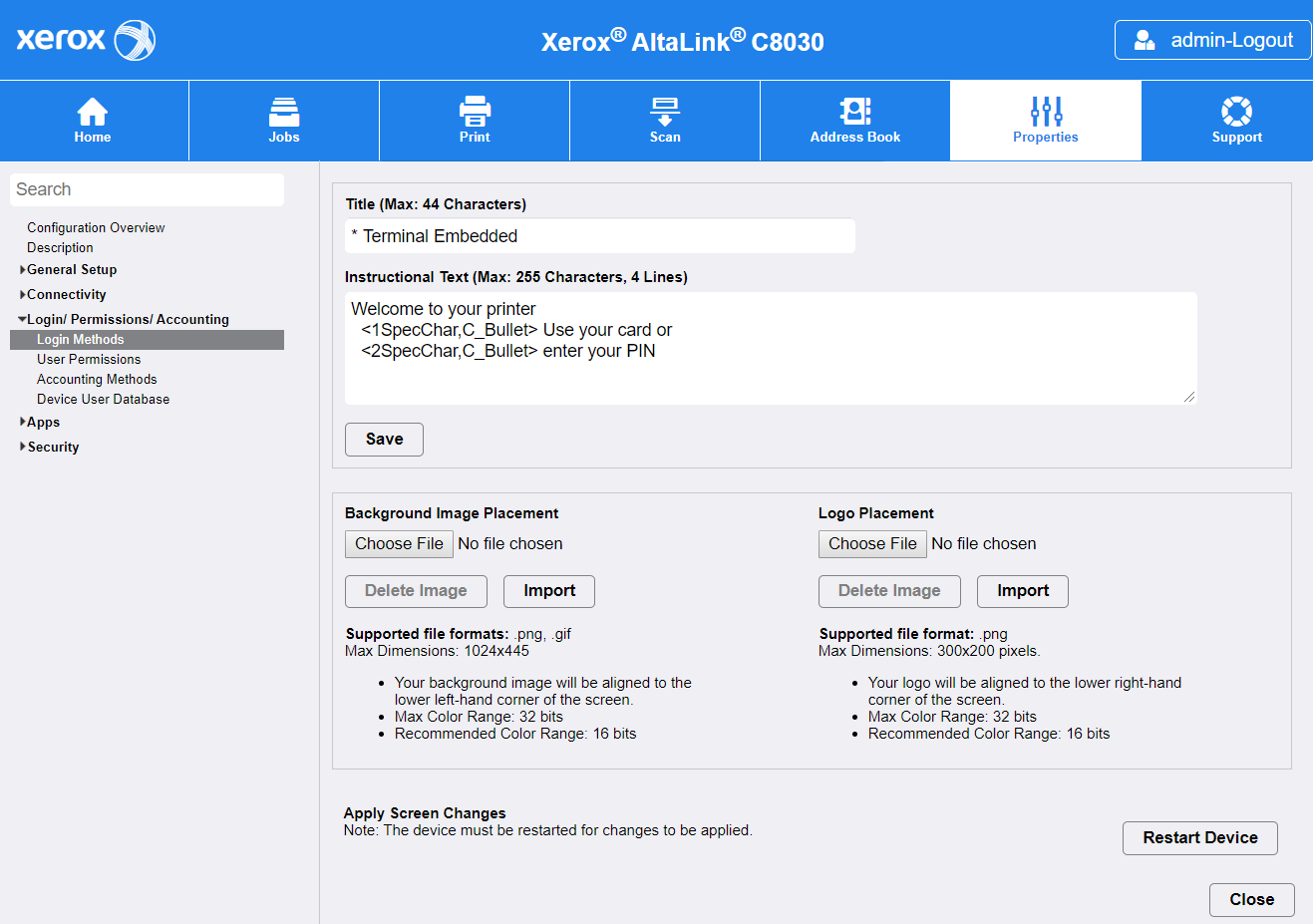Import the logo image
Viewport: 1313px width, 924px height.
point(1022,591)
